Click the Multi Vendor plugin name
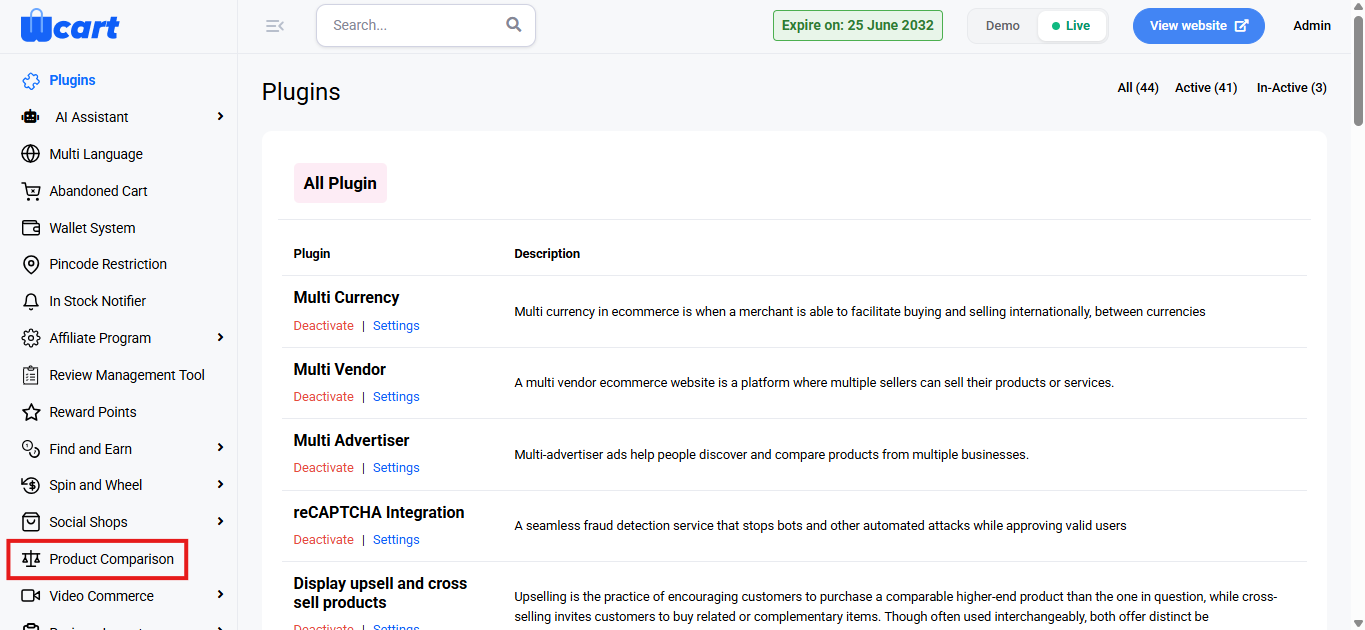1365x630 pixels. pyautogui.click(x=339, y=370)
